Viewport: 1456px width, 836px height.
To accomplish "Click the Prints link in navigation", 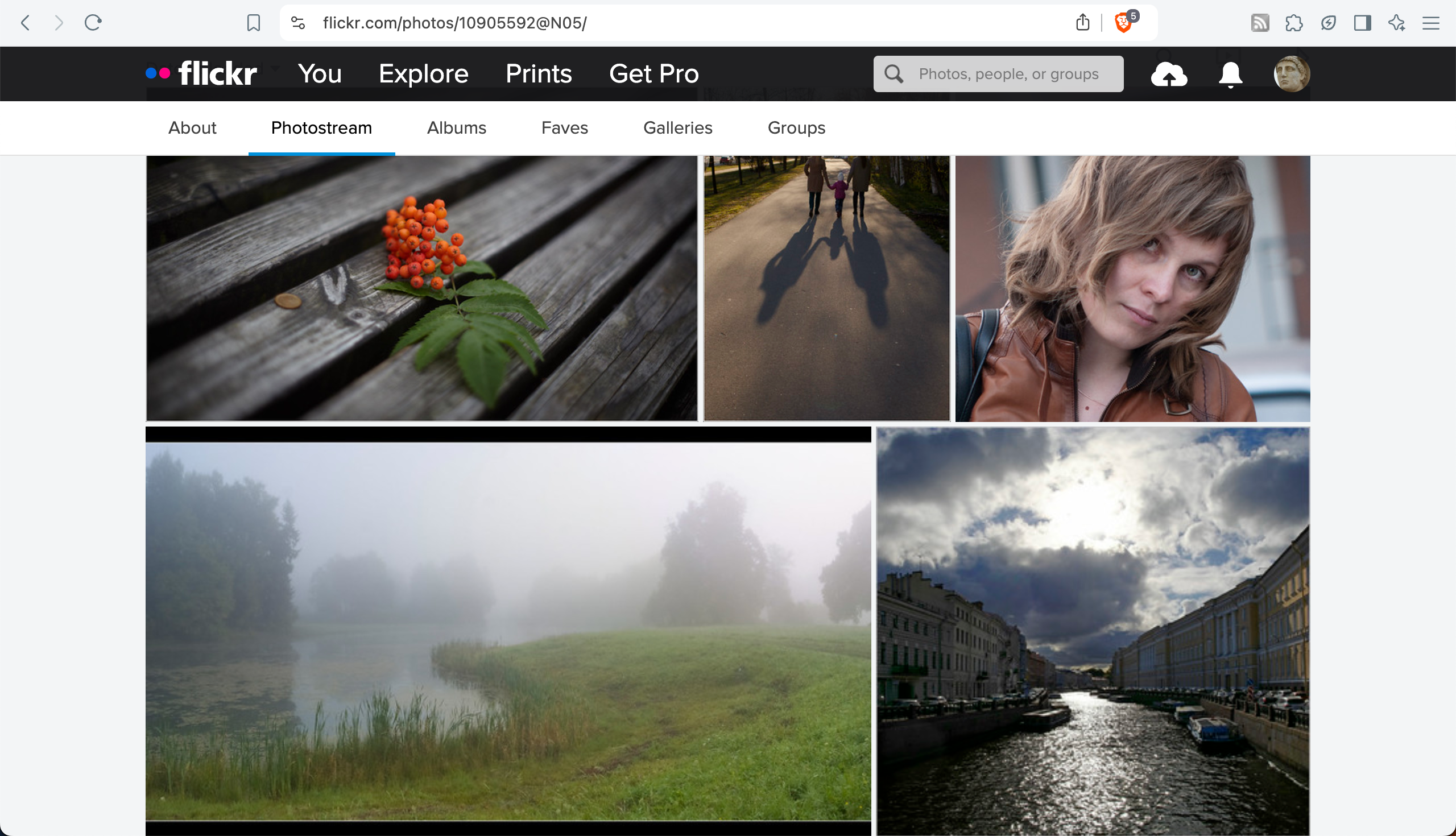I will (x=538, y=73).
